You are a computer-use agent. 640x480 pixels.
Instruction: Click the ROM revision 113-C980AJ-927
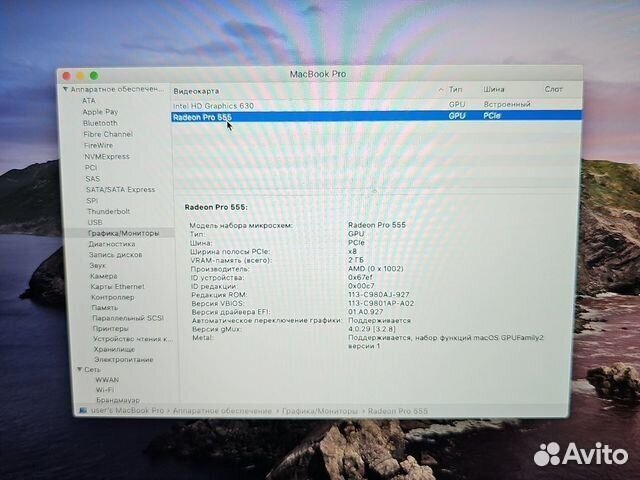(x=378, y=294)
